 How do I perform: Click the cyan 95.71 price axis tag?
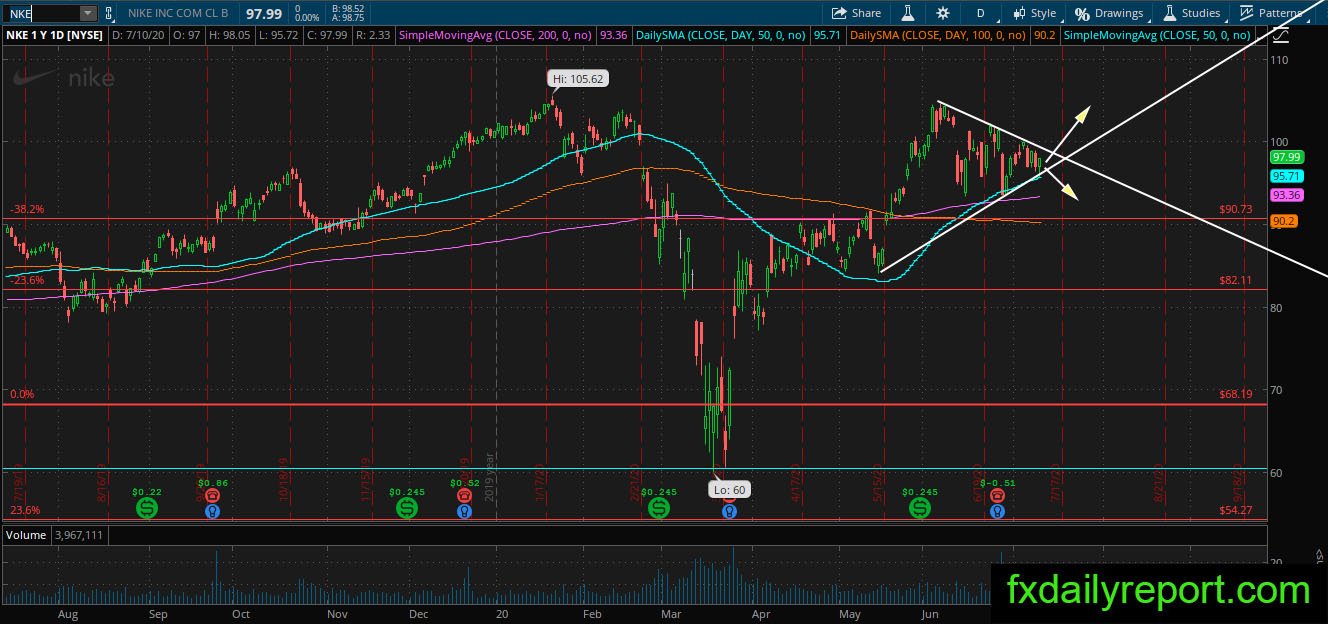1285,176
